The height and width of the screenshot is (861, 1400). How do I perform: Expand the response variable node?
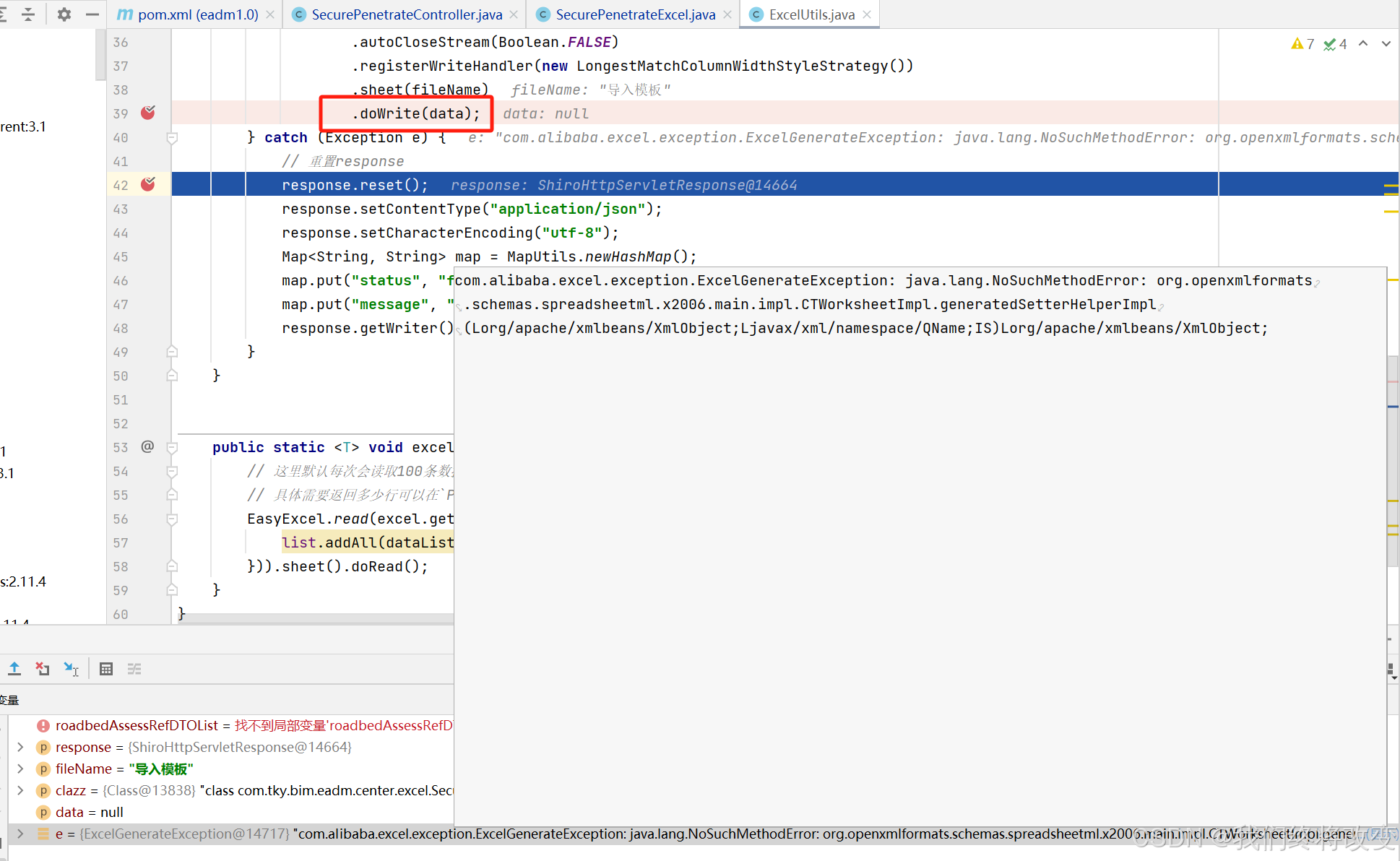(x=20, y=747)
